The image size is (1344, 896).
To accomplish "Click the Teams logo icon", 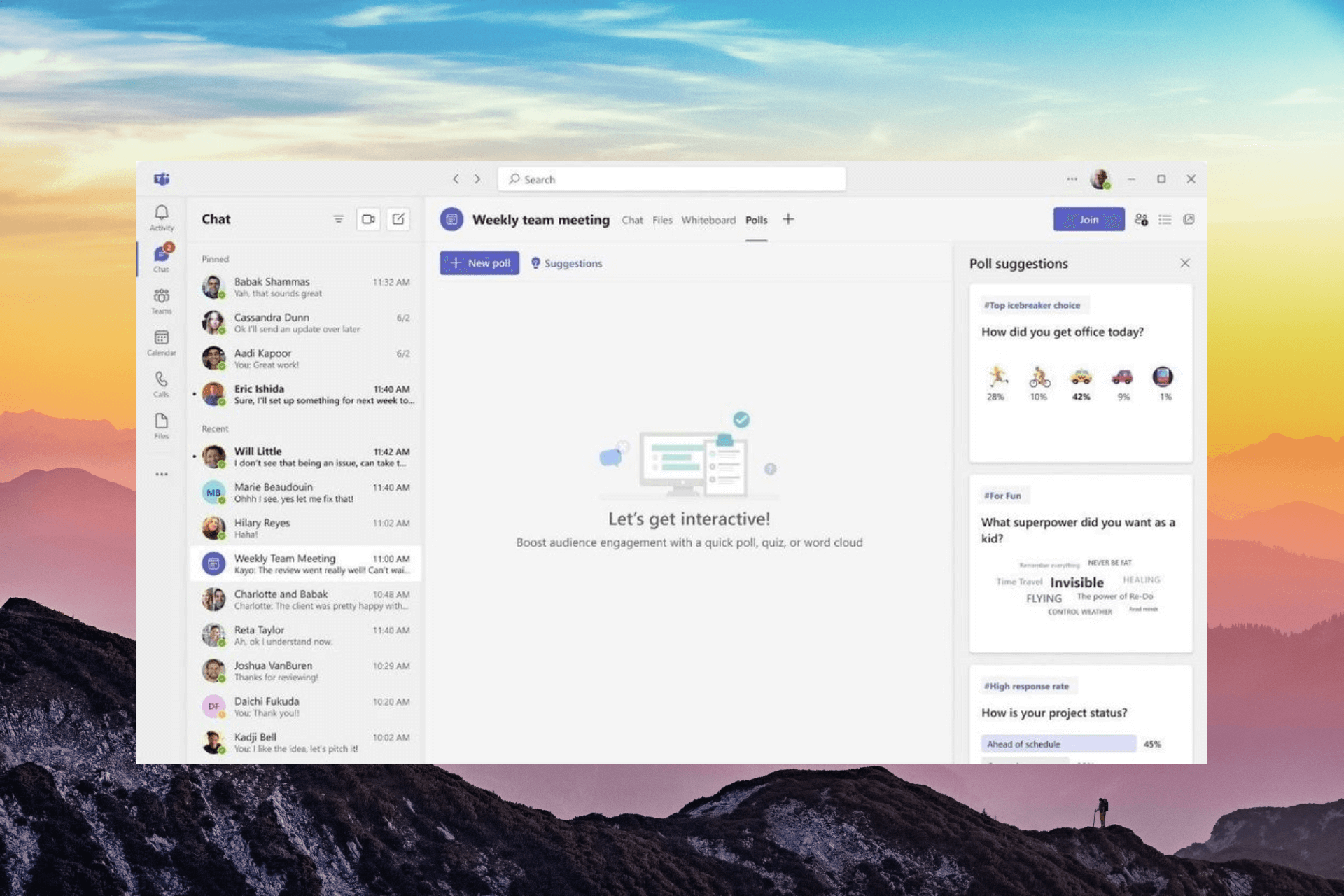I will click(162, 179).
